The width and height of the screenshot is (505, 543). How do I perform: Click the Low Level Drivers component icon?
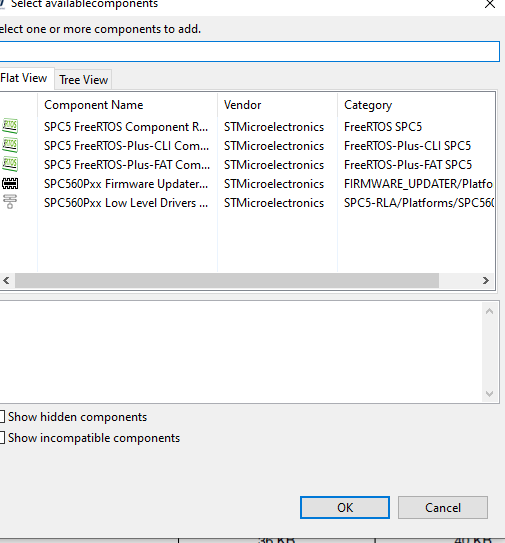click(x=10, y=202)
